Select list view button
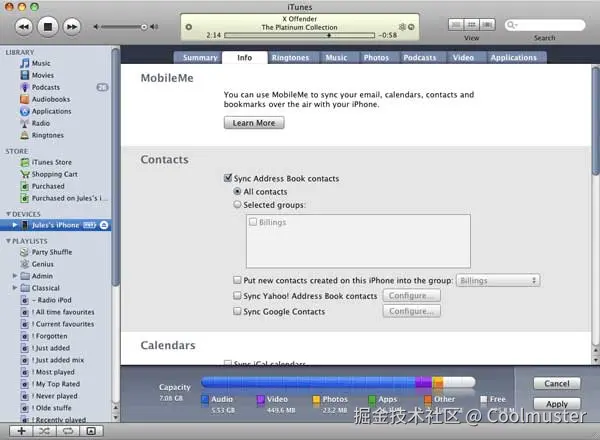Viewport: 600px width, 440px height. pos(456,25)
